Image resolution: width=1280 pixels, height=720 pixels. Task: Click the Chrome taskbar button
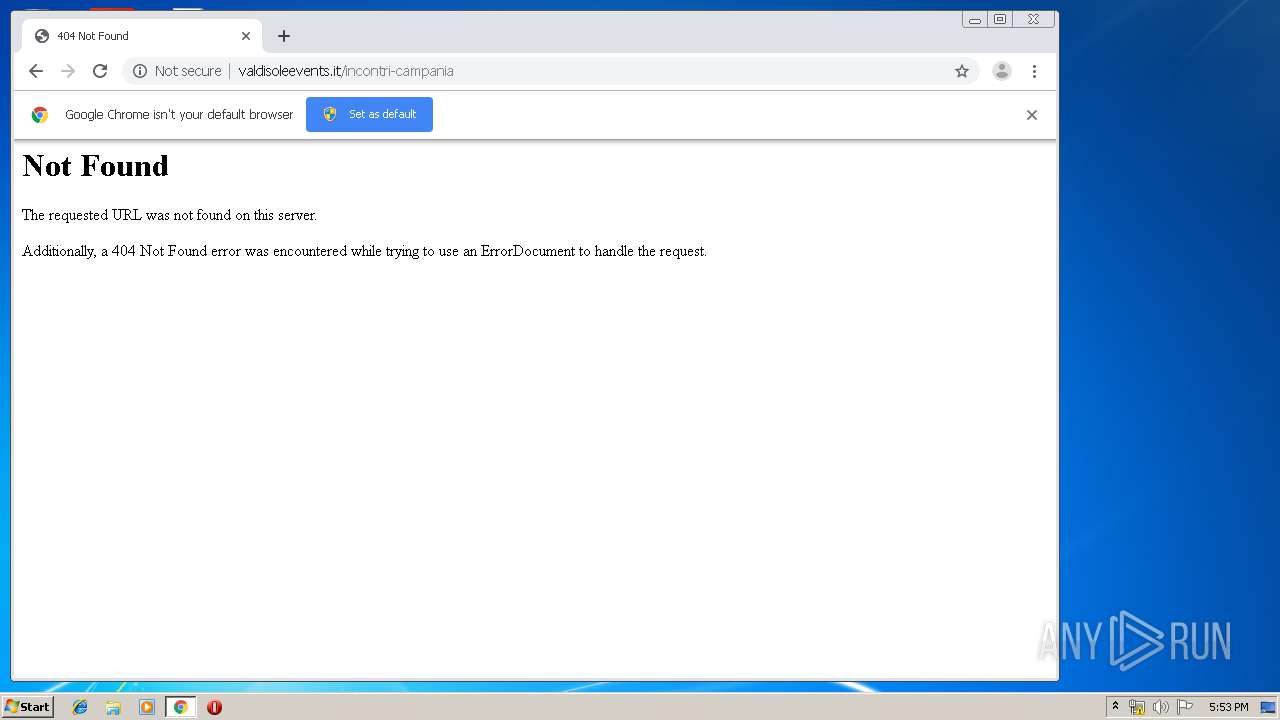pos(180,707)
